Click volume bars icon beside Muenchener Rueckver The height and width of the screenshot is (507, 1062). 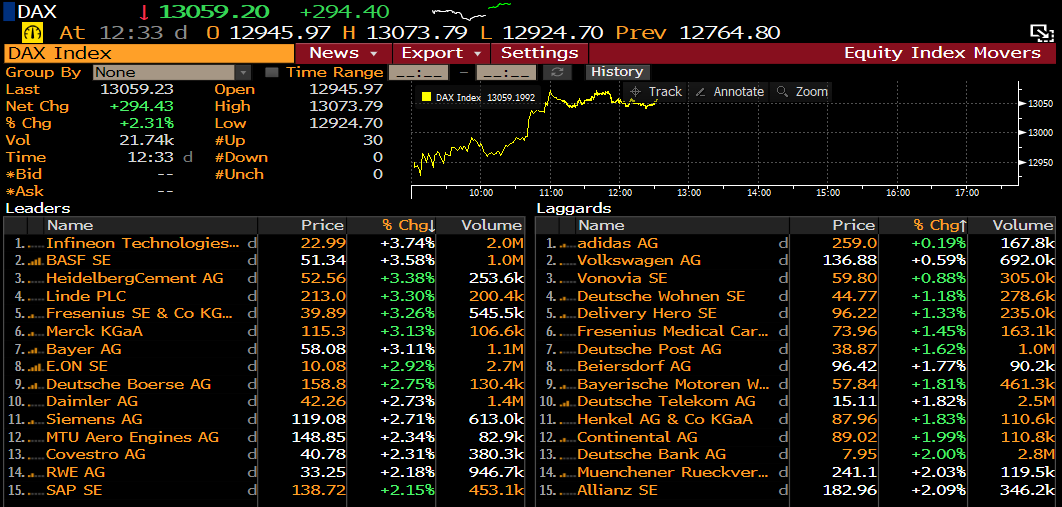[566, 472]
